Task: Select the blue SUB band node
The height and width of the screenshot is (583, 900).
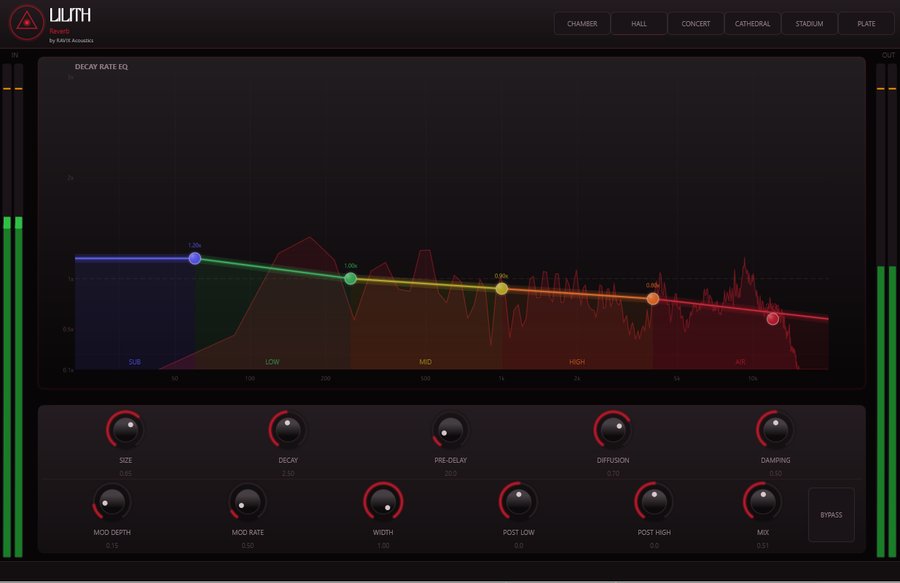Action: (x=195, y=258)
